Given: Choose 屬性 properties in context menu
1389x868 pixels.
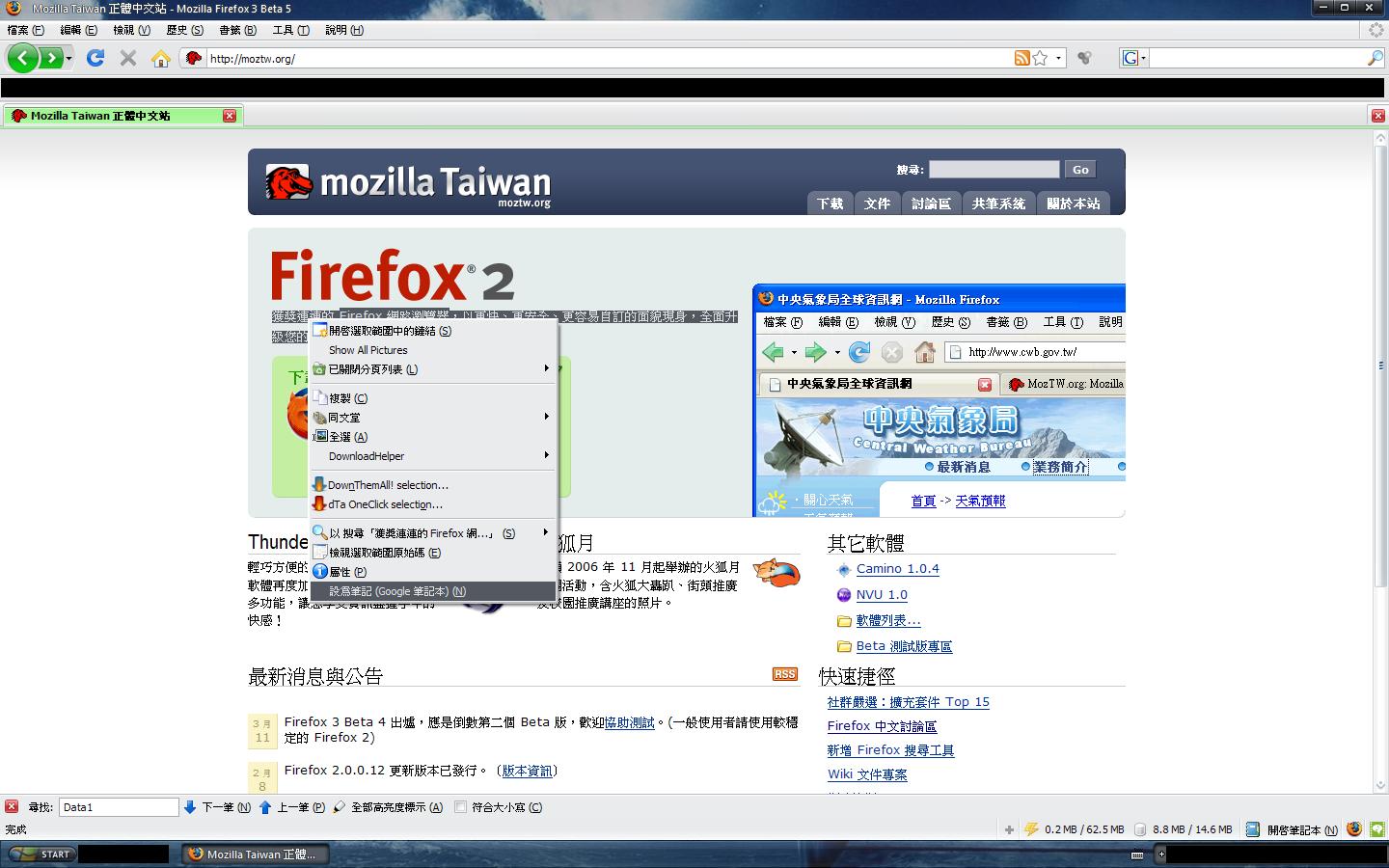Looking at the screenshot, I should (x=433, y=572).
